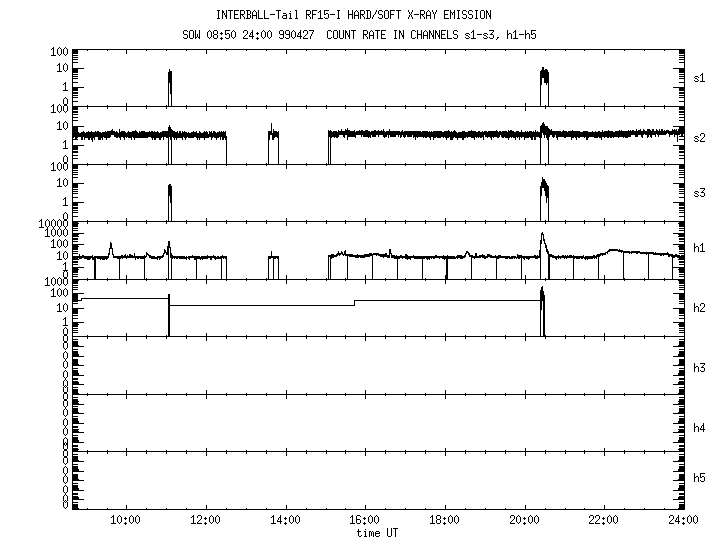
Task: Select the 10:00 time axis tick label
Action: pos(125,521)
